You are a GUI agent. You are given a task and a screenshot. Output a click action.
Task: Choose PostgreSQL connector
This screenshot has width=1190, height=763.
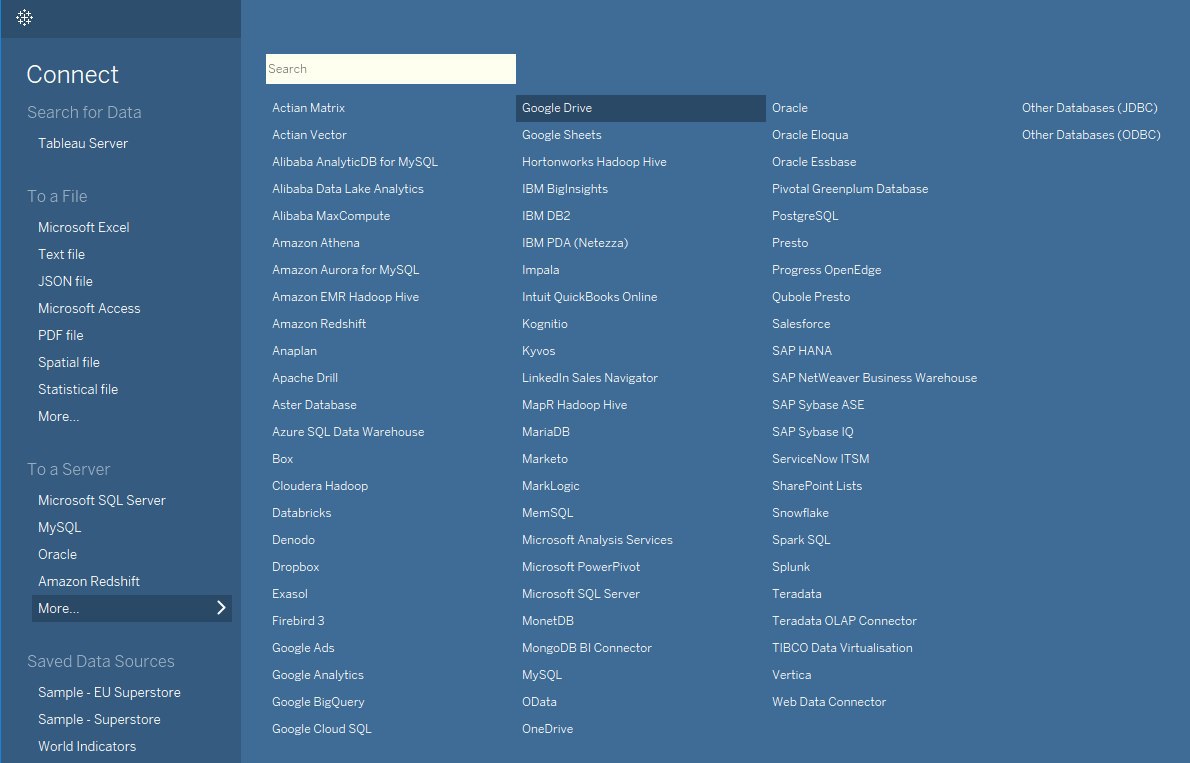(x=805, y=216)
